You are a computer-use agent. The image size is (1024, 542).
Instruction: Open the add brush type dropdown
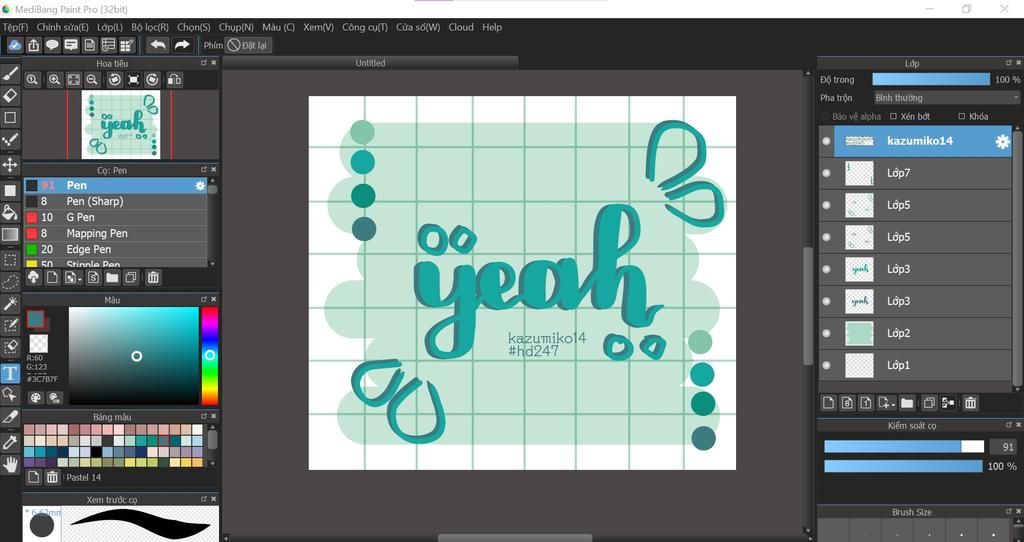click(72, 278)
